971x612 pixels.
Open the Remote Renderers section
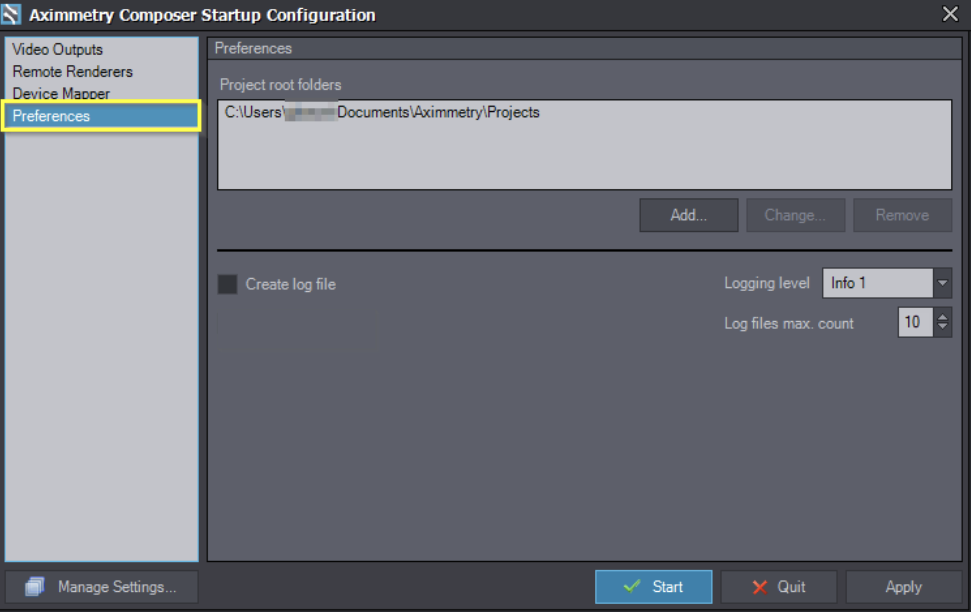pyautogui.click(x=72, y=71)
